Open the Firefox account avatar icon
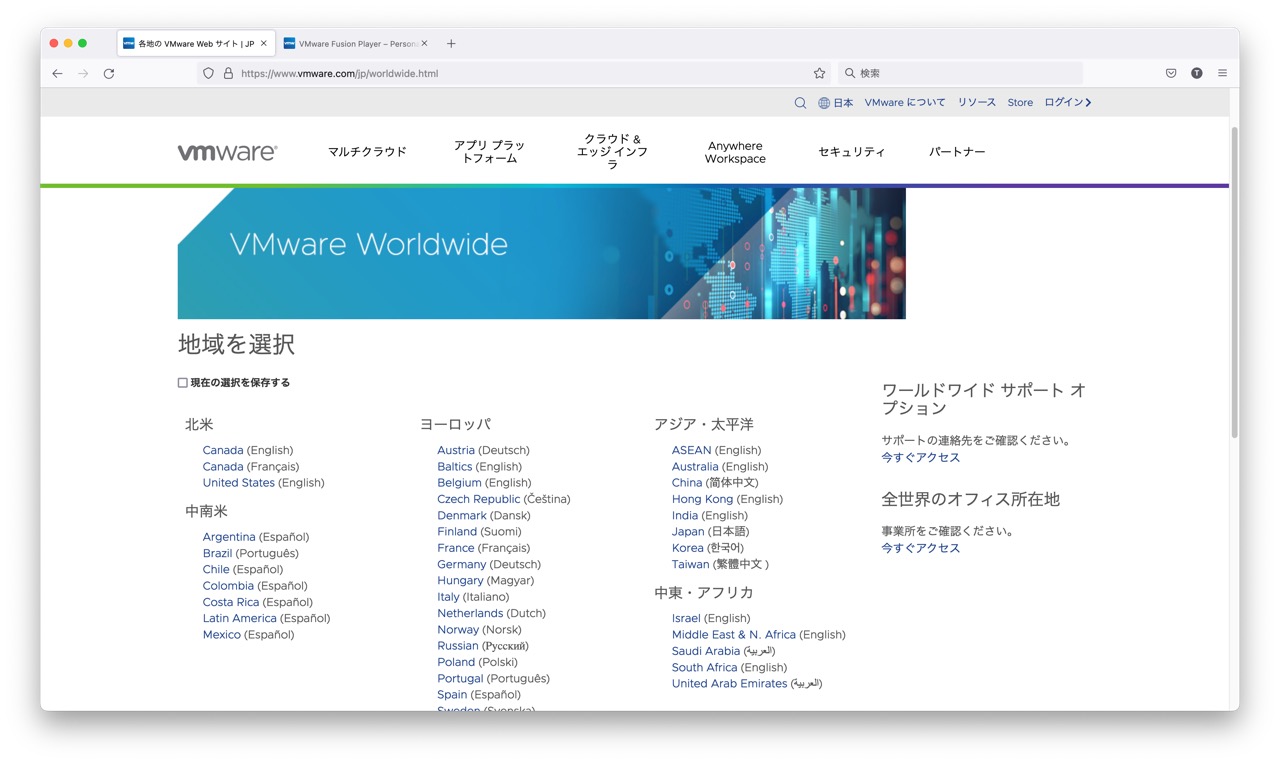Image resolution: width=1280 pixels, height=764 pixels. coord(1196,73)
